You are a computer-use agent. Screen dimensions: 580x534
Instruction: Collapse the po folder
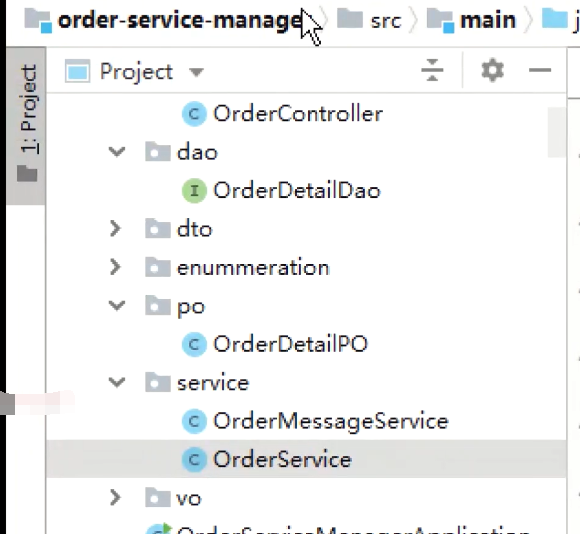pyautogui.click(x=117, y=306)
